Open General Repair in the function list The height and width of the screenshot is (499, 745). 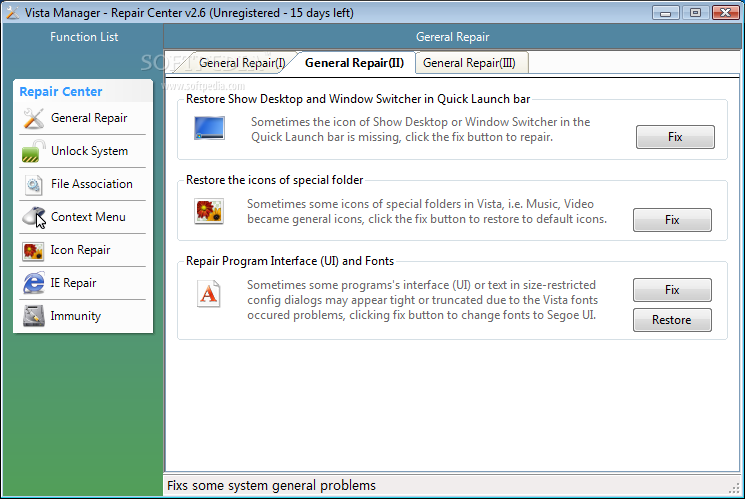[x=83, y=118]
